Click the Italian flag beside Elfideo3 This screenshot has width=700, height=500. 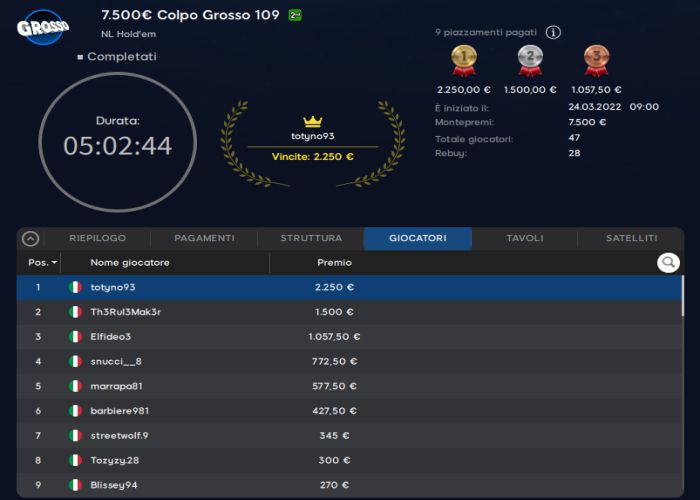[74, 337]
